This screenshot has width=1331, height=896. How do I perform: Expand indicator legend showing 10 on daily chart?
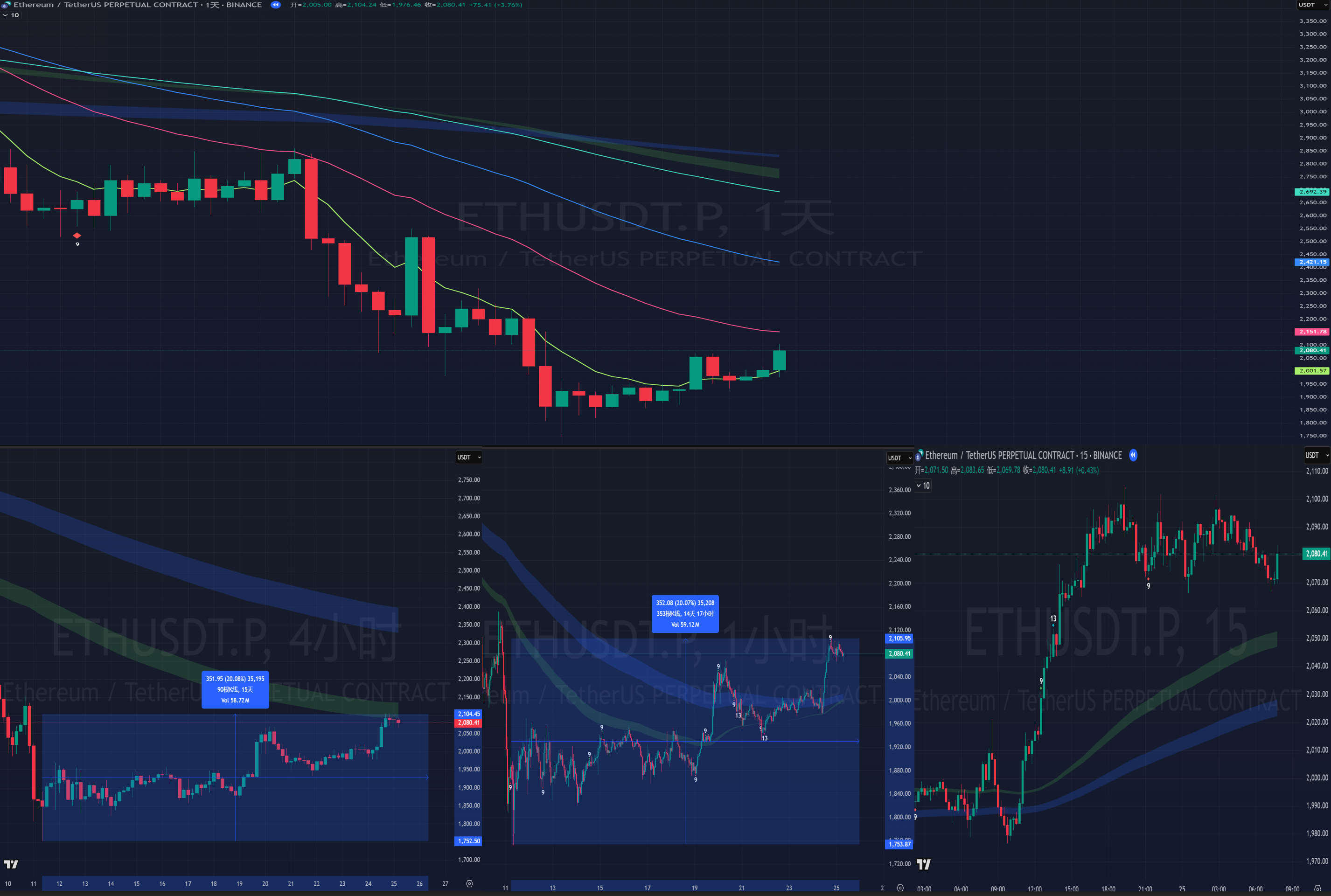coord(11,15)
